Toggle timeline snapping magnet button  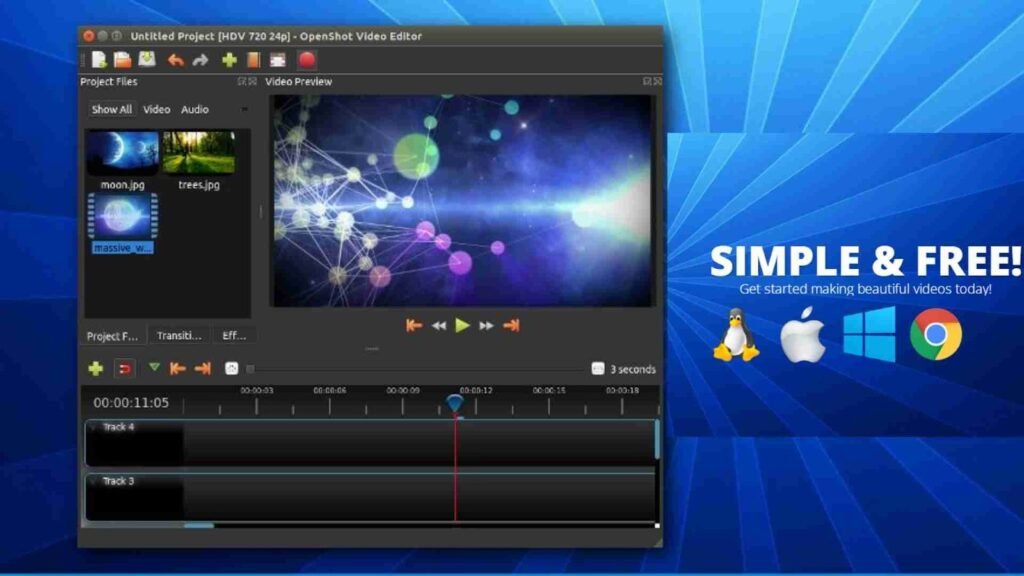(124, 368)
